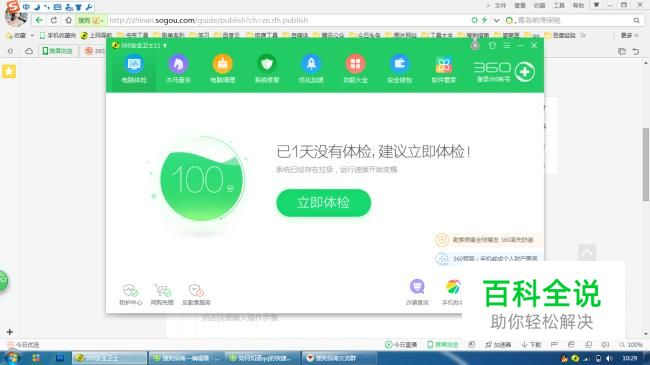Click the 360 skin (shirt) icon
650x365 pixels.
pos(492,45)
